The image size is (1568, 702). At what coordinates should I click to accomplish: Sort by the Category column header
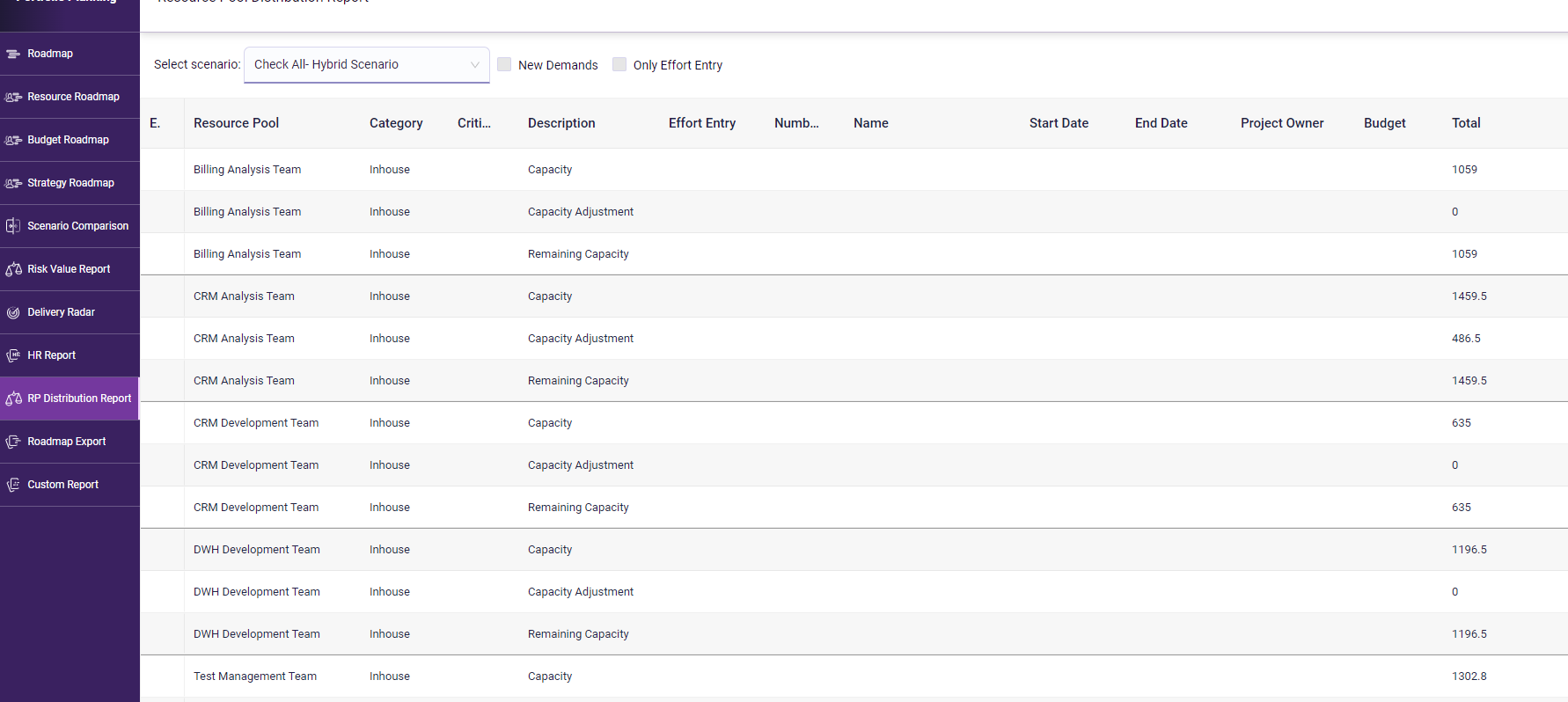tap(396, 123)
